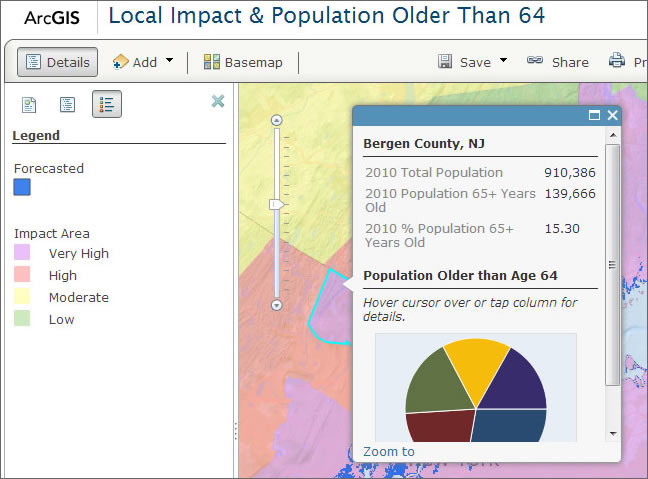Click the popup scrollbar up arrow
The image size is (648, 479).
tap(613, 135)
